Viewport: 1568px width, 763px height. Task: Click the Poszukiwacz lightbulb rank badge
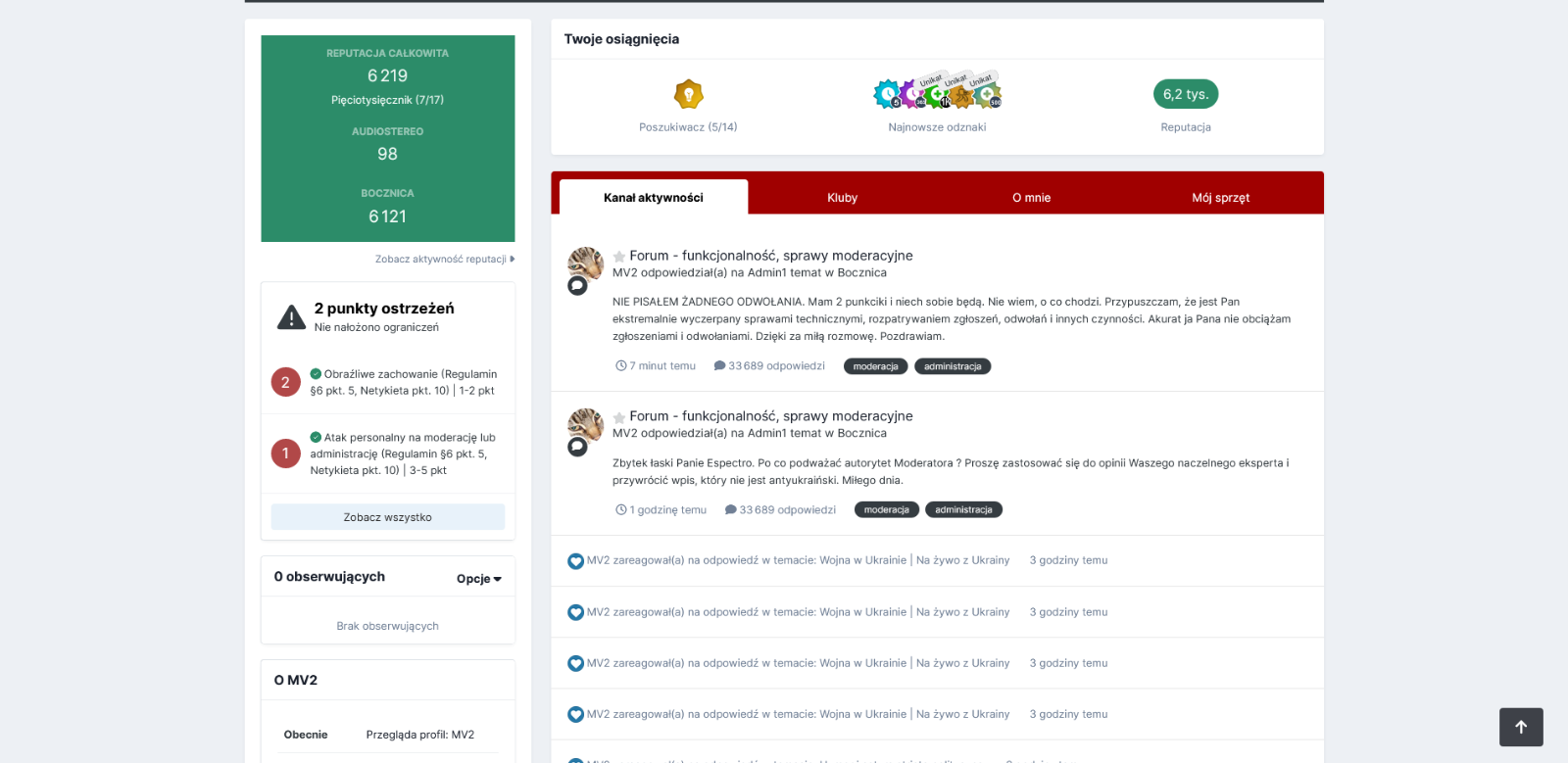tap(689, 94)
